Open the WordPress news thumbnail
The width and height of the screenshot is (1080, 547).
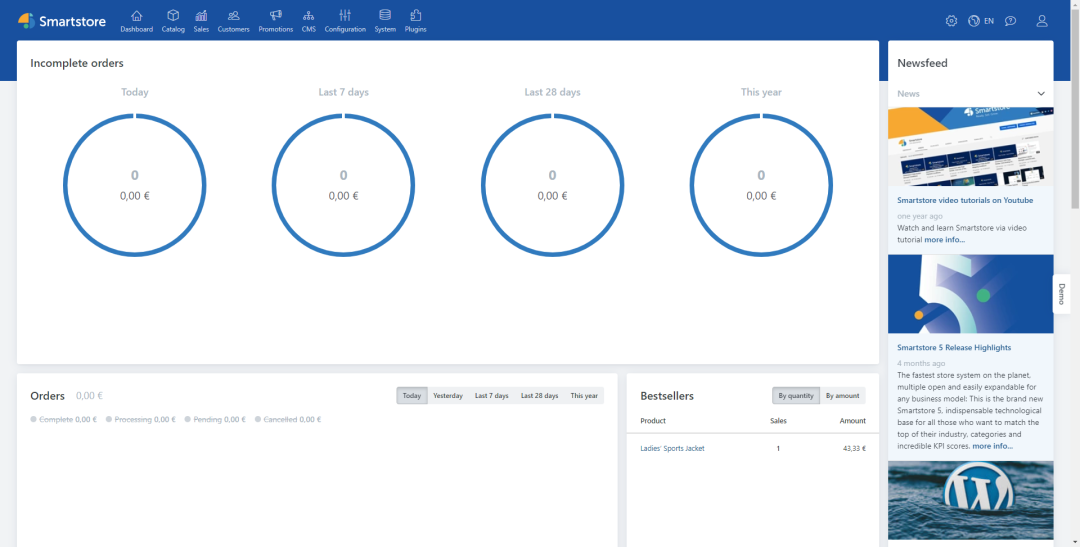[x=970, y=500]
